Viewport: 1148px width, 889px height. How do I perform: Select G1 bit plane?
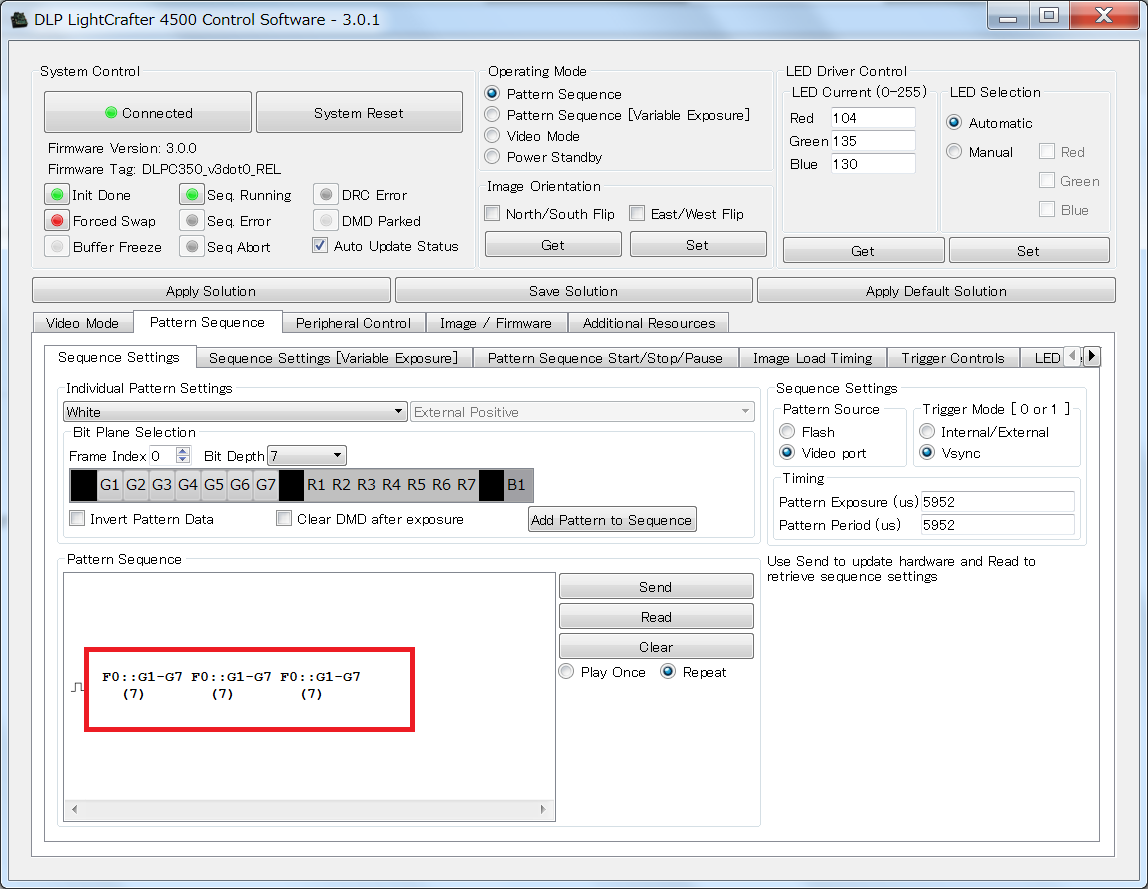[x=110, y=485]
